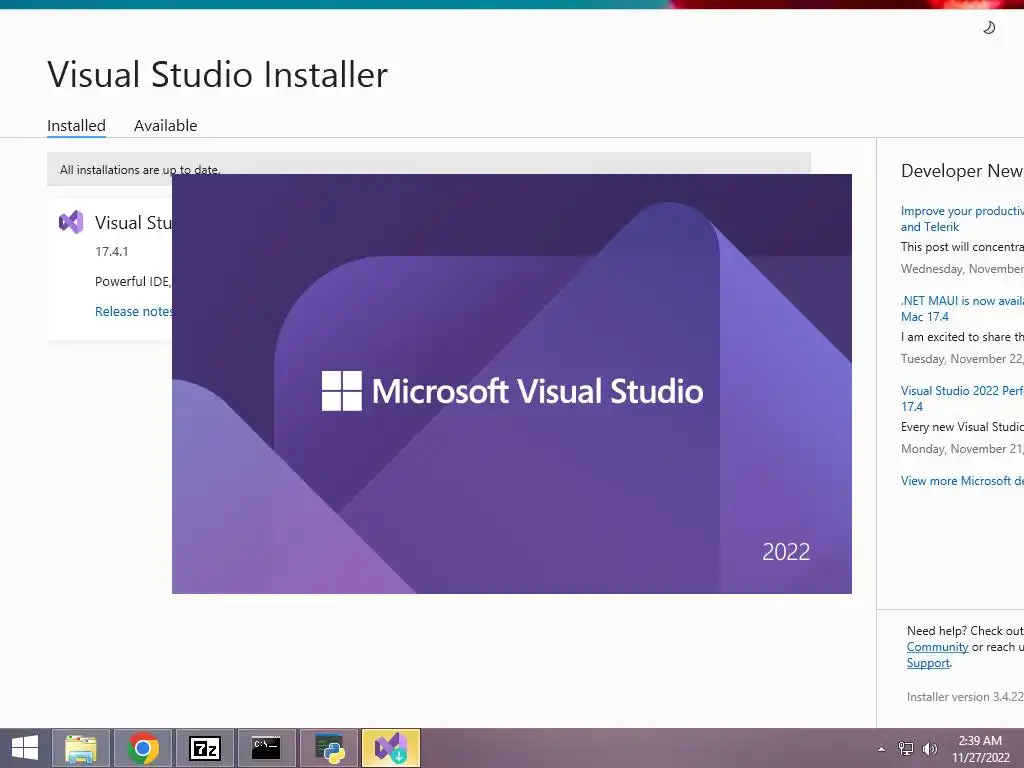1024x768 pixels.
Task: Click the Windows Start button
Action: pos(25,748)
